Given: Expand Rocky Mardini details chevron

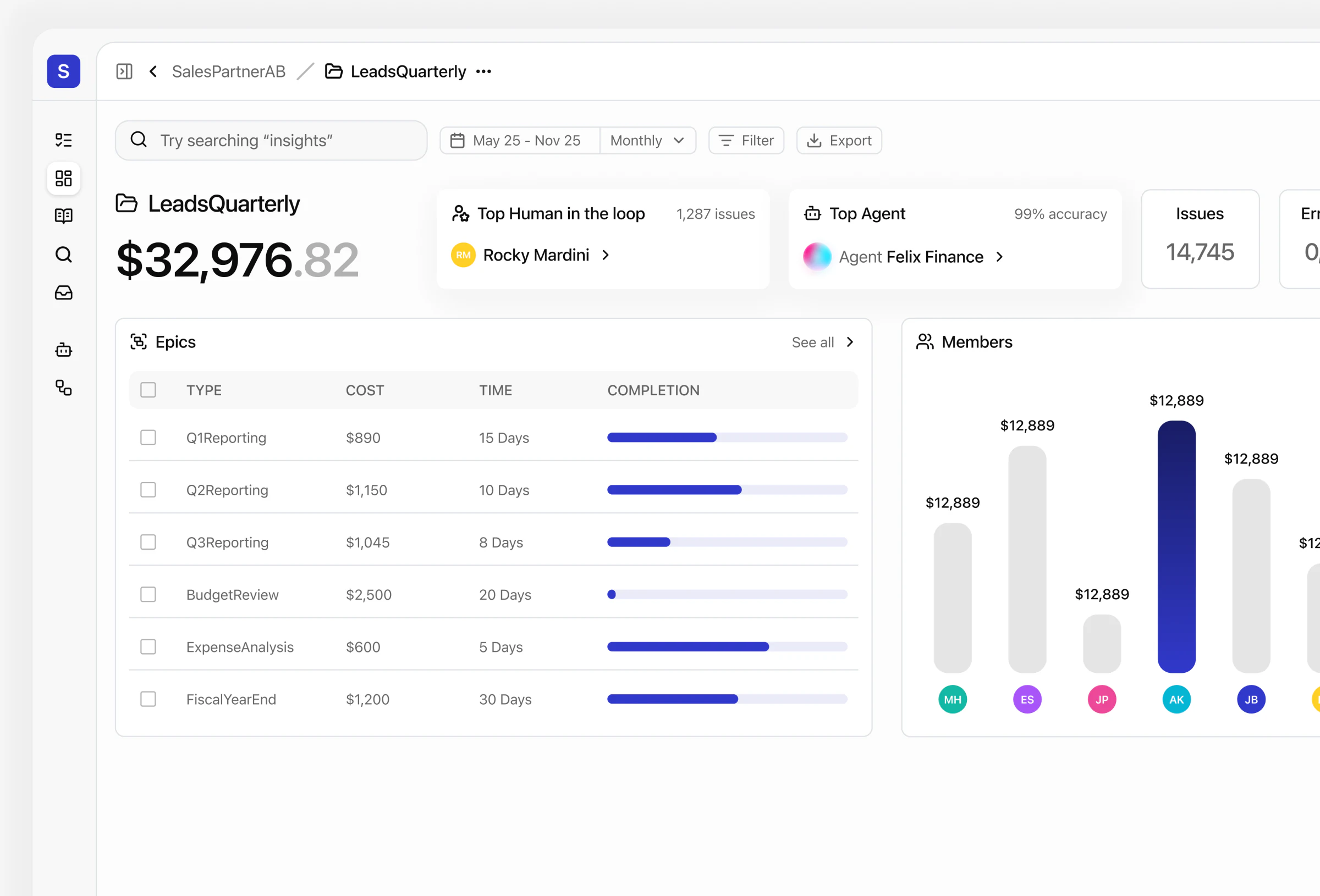Looking at the screenshot, I should [x=606, y=255].
